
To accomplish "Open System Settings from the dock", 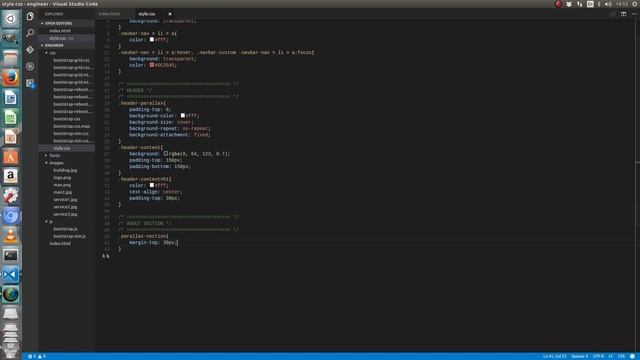I will [11, 196].
